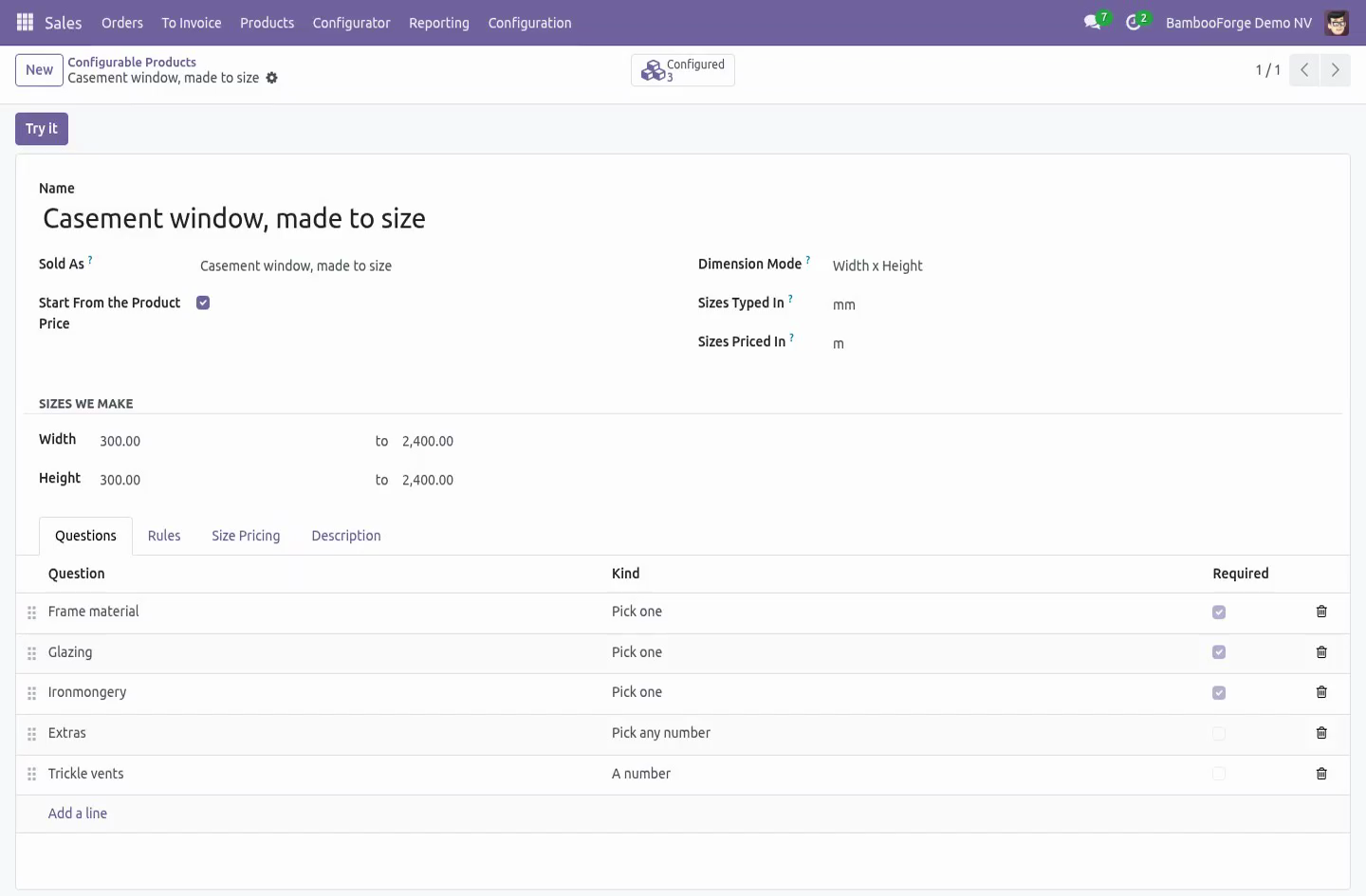
Task: Go to the next record arrow
Action: click(x=1336, y=70)
